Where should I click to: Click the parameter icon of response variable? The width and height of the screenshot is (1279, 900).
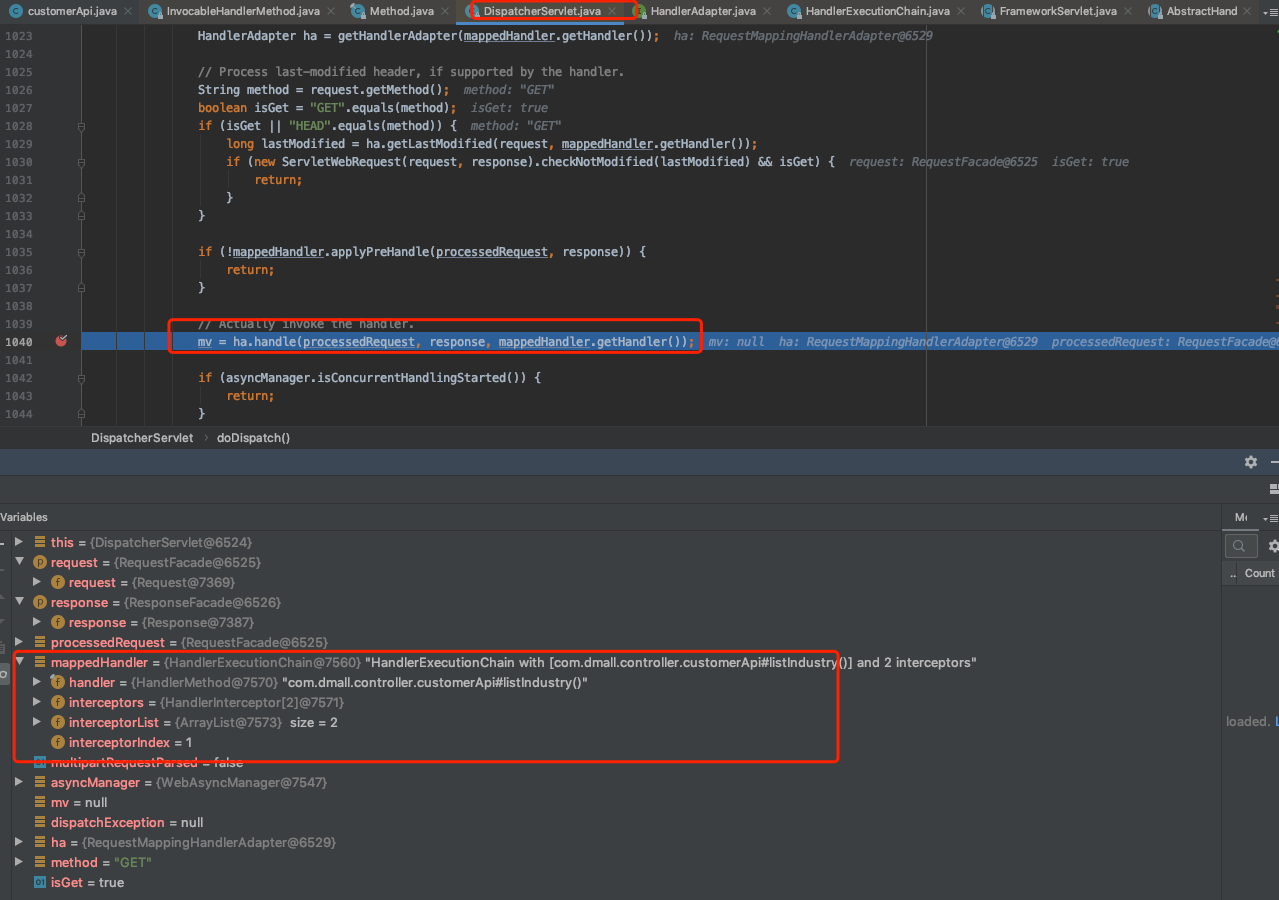40,602
